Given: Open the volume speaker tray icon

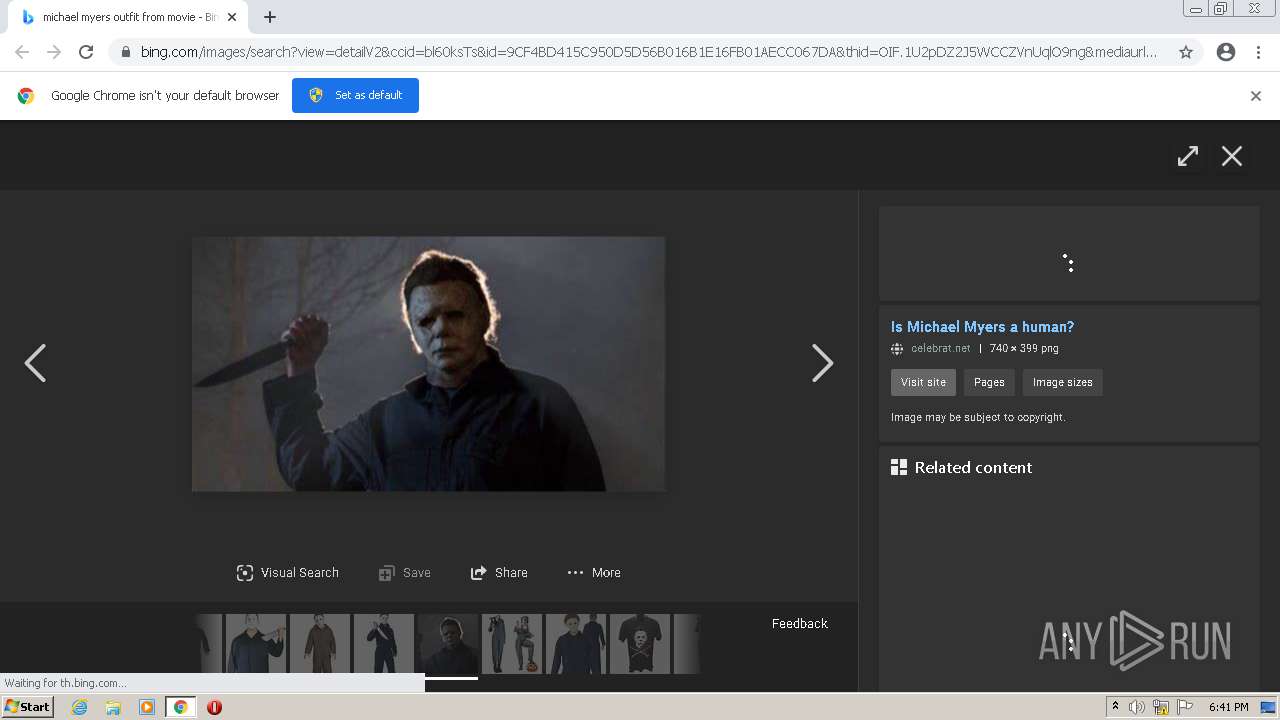Looking at the screenshot, I should [x=1137, y=707].
